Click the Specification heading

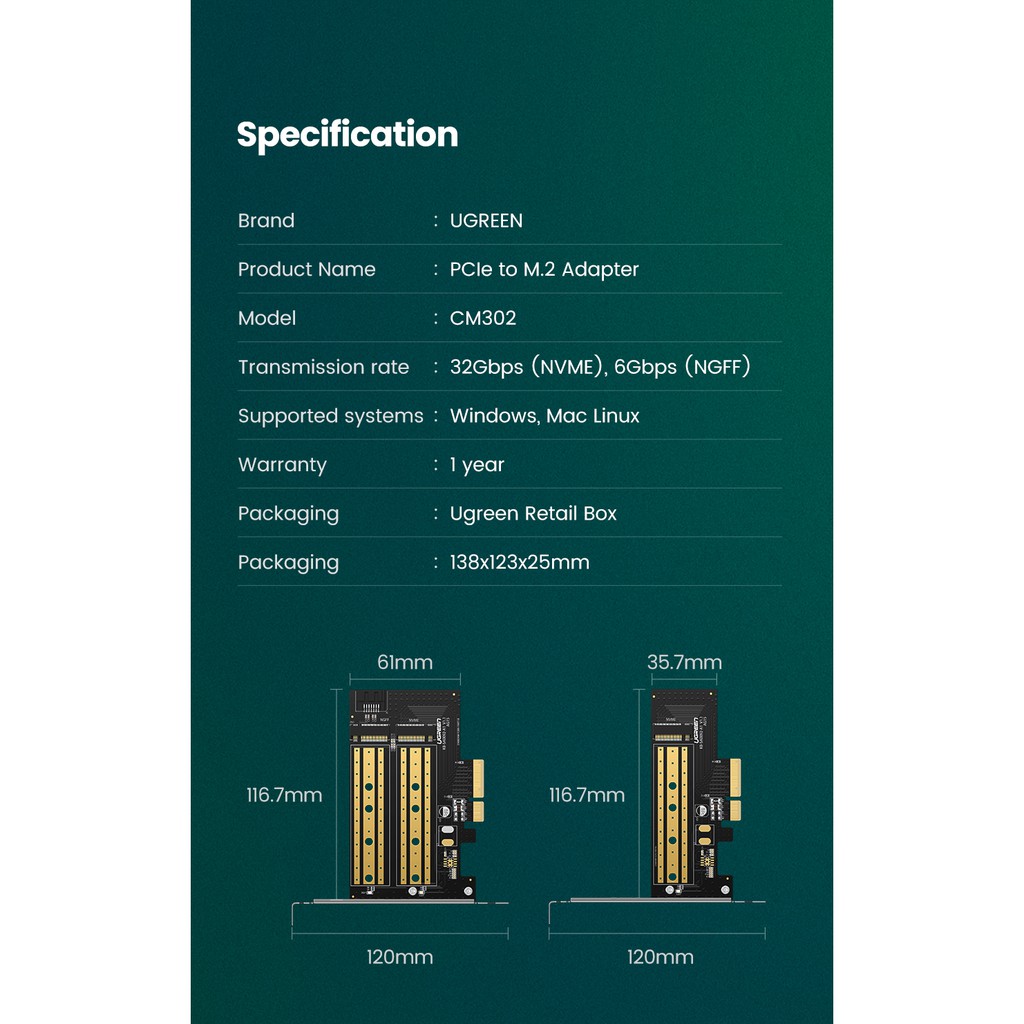[x=347, y=135]
